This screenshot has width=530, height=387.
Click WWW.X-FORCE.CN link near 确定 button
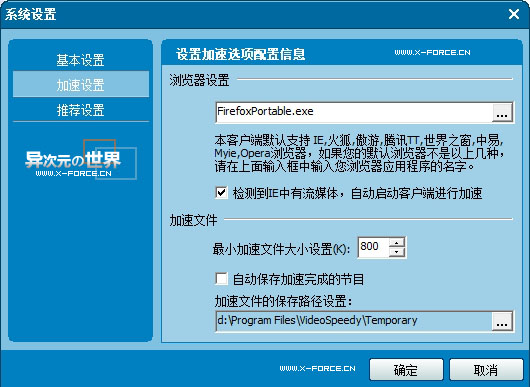pos(317,368)
